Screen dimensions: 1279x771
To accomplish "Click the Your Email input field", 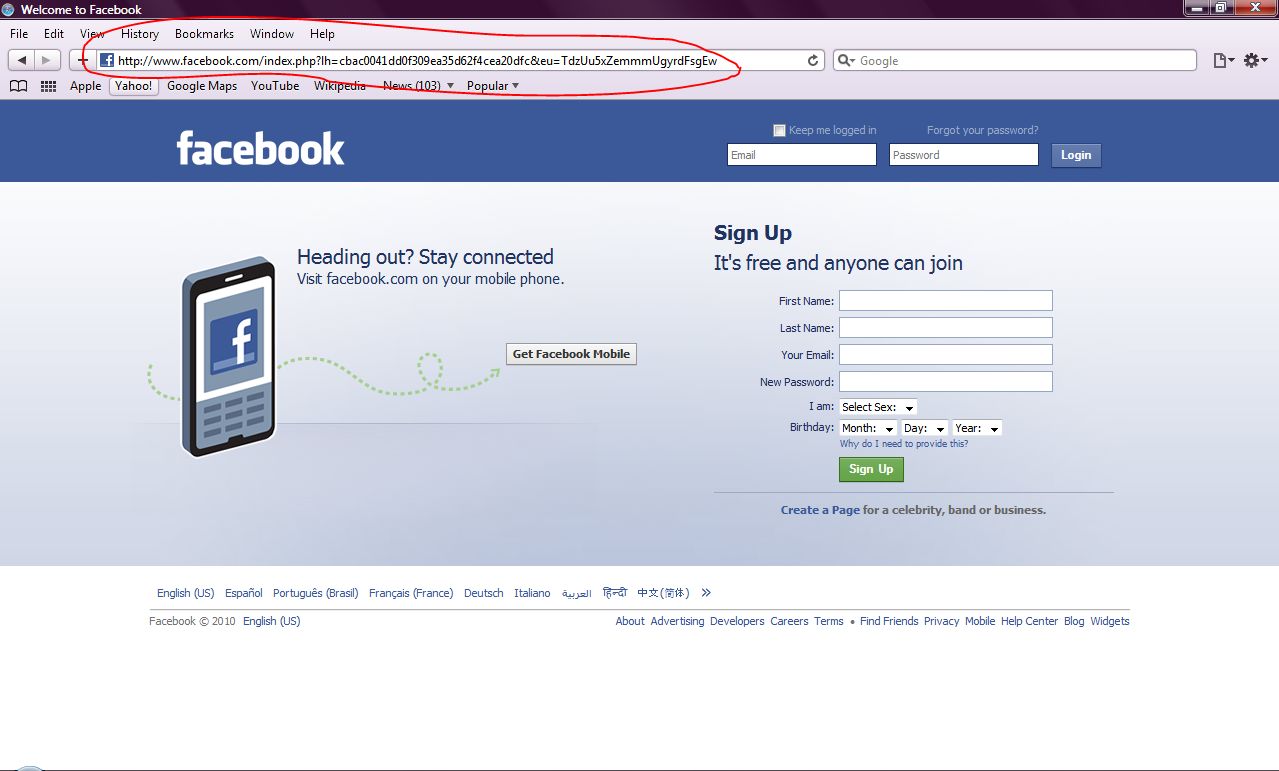I will pos(946,355).
